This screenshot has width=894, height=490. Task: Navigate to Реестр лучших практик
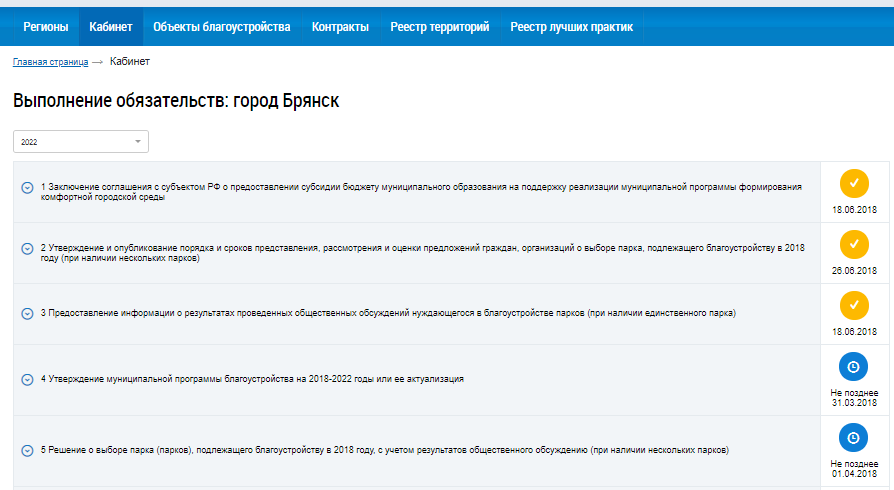(571, 27)
